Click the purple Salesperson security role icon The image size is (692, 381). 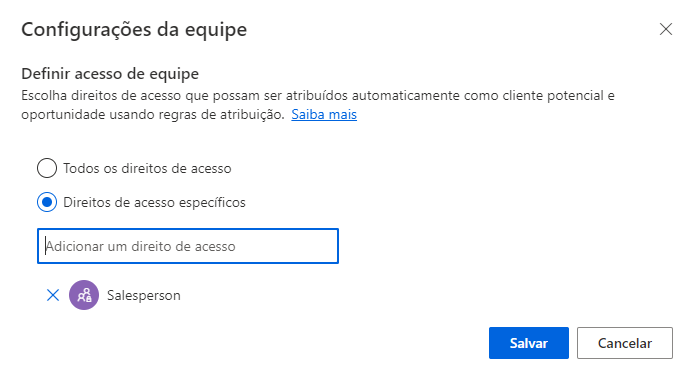point(84,295)
